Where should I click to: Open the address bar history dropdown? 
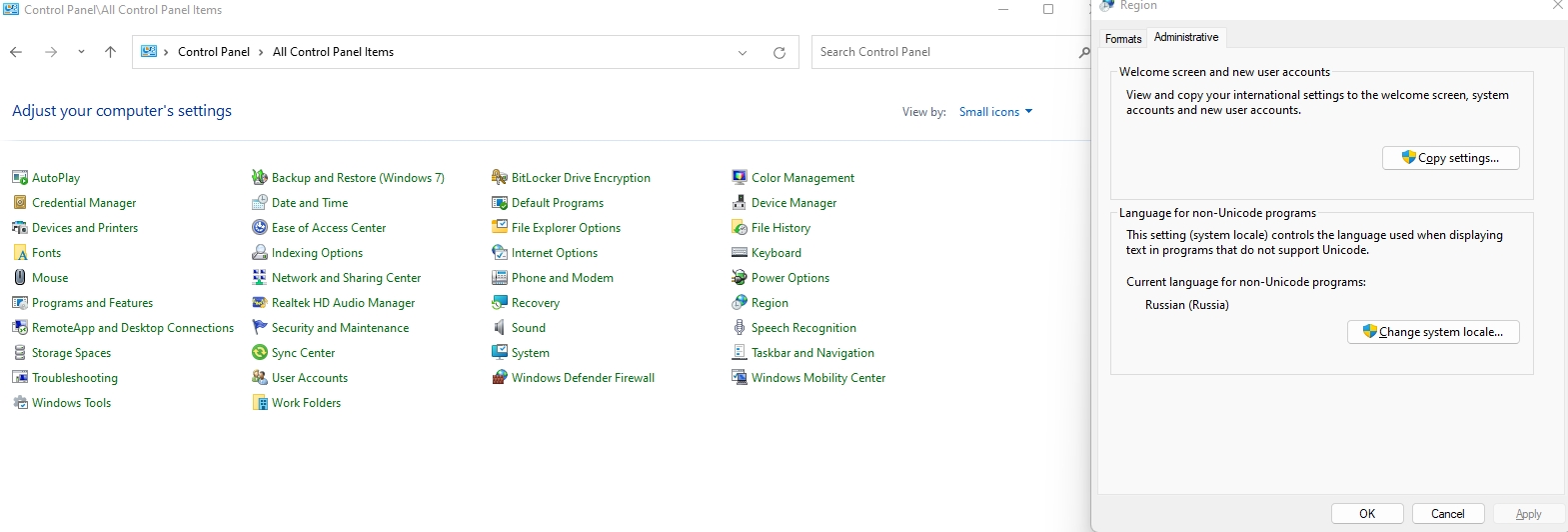(x=743, y=53)
